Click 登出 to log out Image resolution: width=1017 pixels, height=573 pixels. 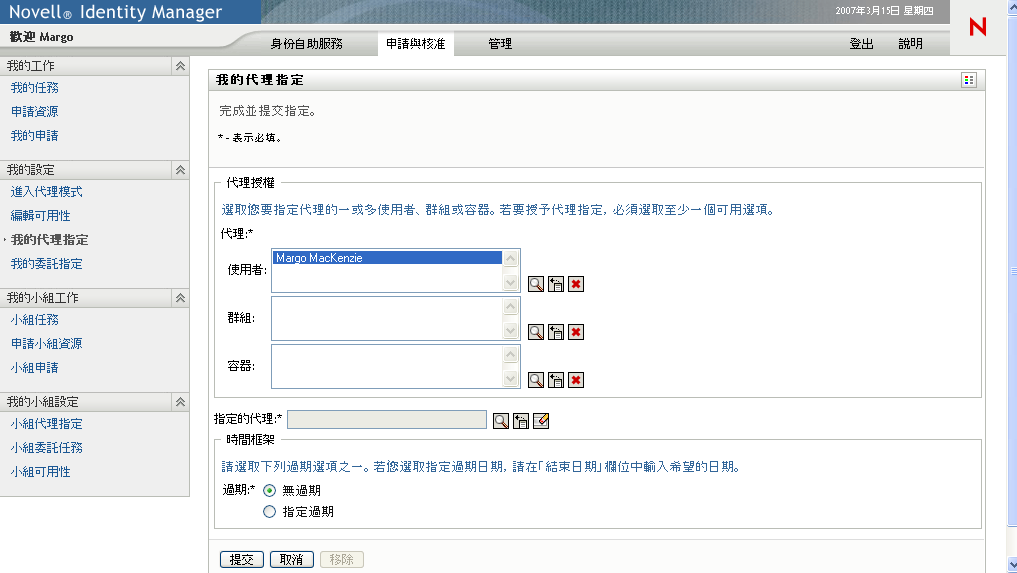[x=861, y=43]
